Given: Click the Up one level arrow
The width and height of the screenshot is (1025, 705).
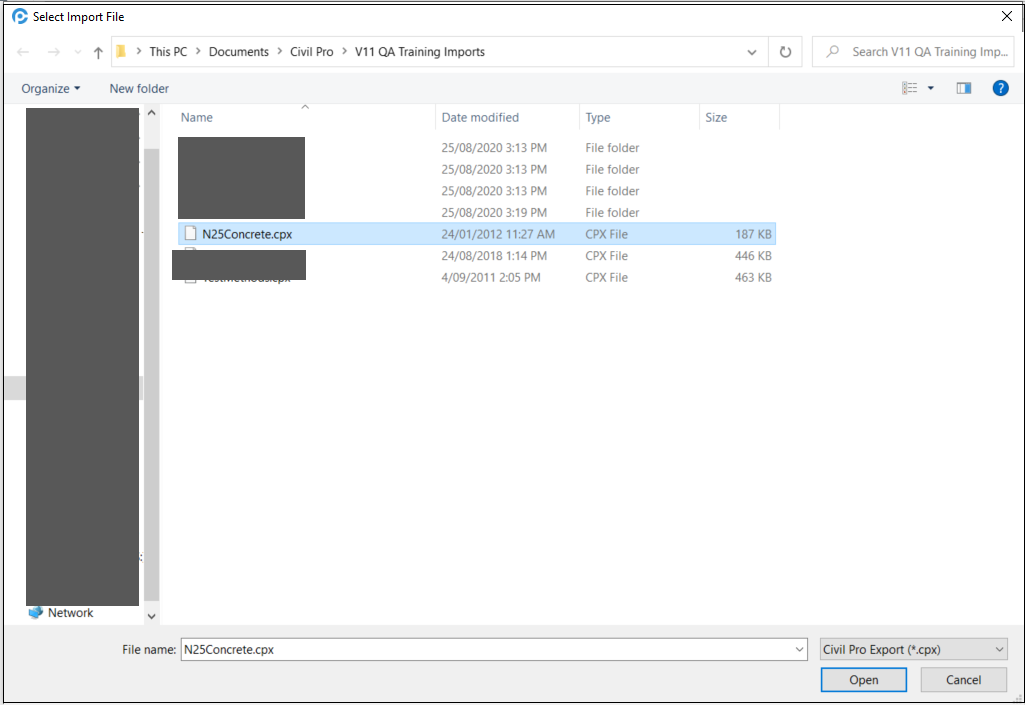Looking at the screenshot, I should click(98, 52).
